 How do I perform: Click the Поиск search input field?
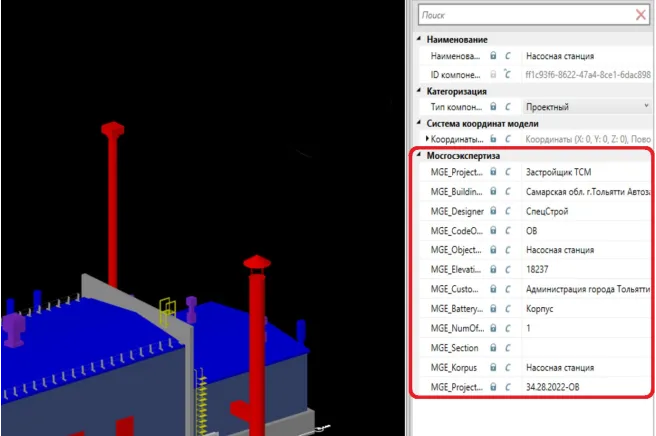(525, 15)
